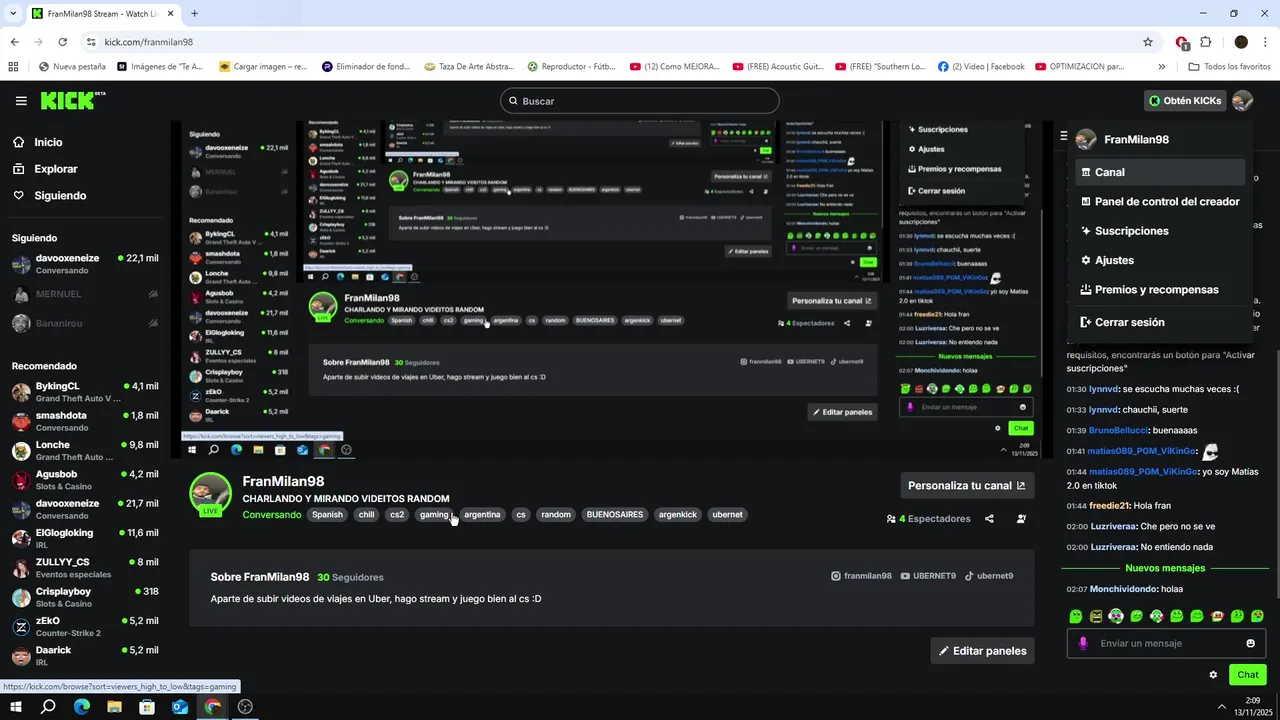Select the argentina tag
Screen dimensions: 1280x720
coord(482,515)
